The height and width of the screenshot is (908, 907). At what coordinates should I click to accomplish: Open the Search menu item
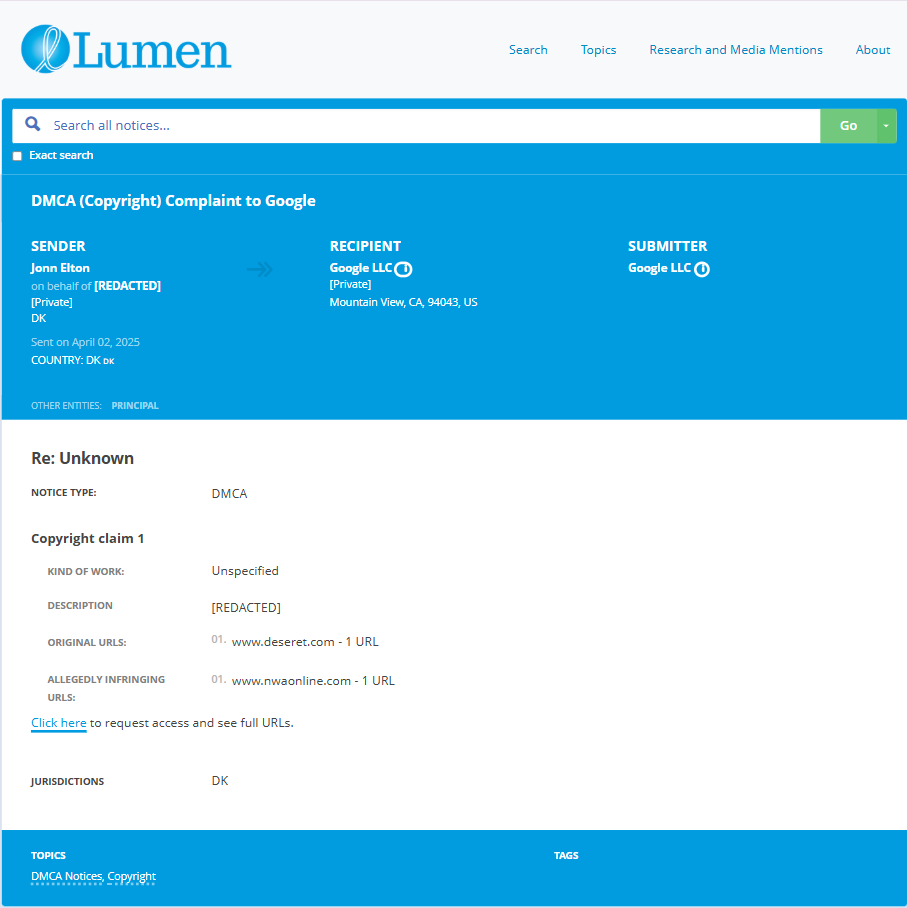tap(528, 50)
